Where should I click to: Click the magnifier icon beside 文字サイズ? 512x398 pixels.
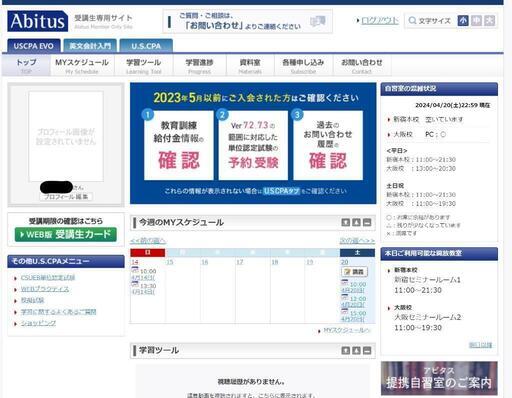click(x=412, y=21)
